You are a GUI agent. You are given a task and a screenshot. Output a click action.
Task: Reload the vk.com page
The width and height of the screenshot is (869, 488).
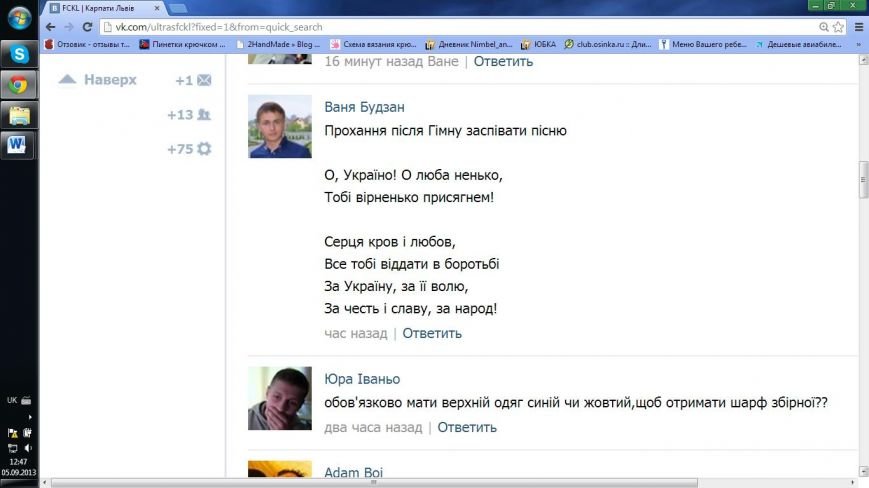pyautogui.click(x=87, y=27)
